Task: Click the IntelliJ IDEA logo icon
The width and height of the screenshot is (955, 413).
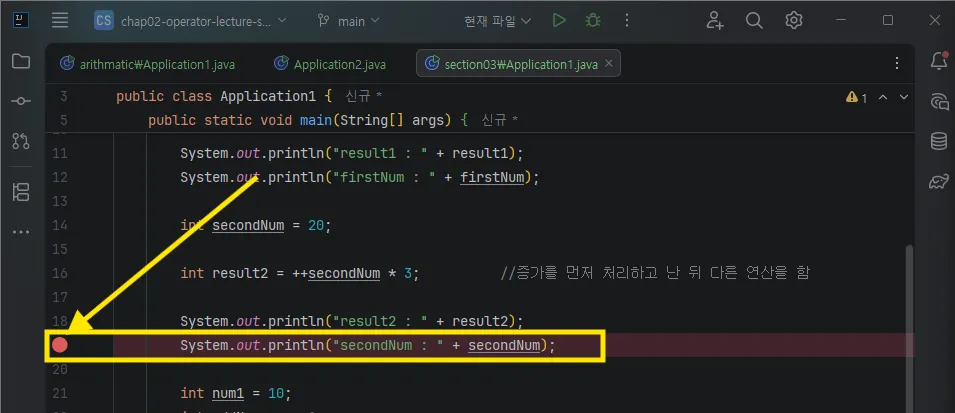Action: coord(21,21)
